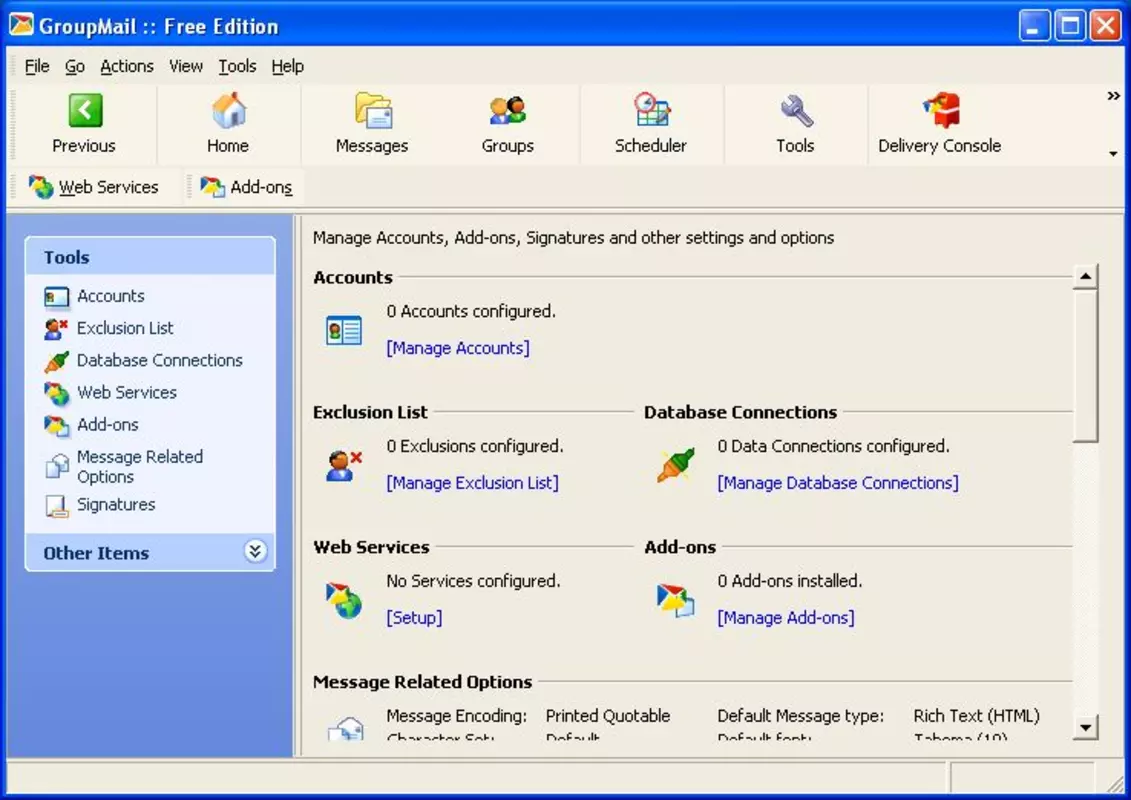Open the Help menu
This screenshot has width=1131, height=800.
pyautogui.click(x=288, y=66)
